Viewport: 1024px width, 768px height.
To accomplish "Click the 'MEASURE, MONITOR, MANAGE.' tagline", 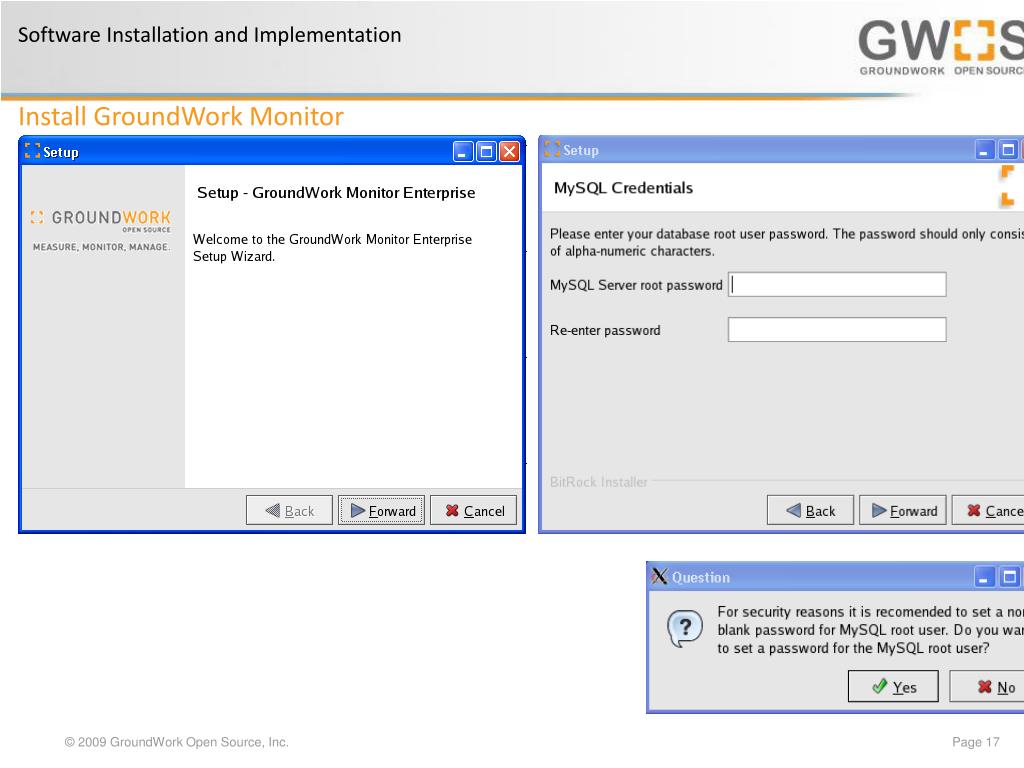I will pos(101,247).
